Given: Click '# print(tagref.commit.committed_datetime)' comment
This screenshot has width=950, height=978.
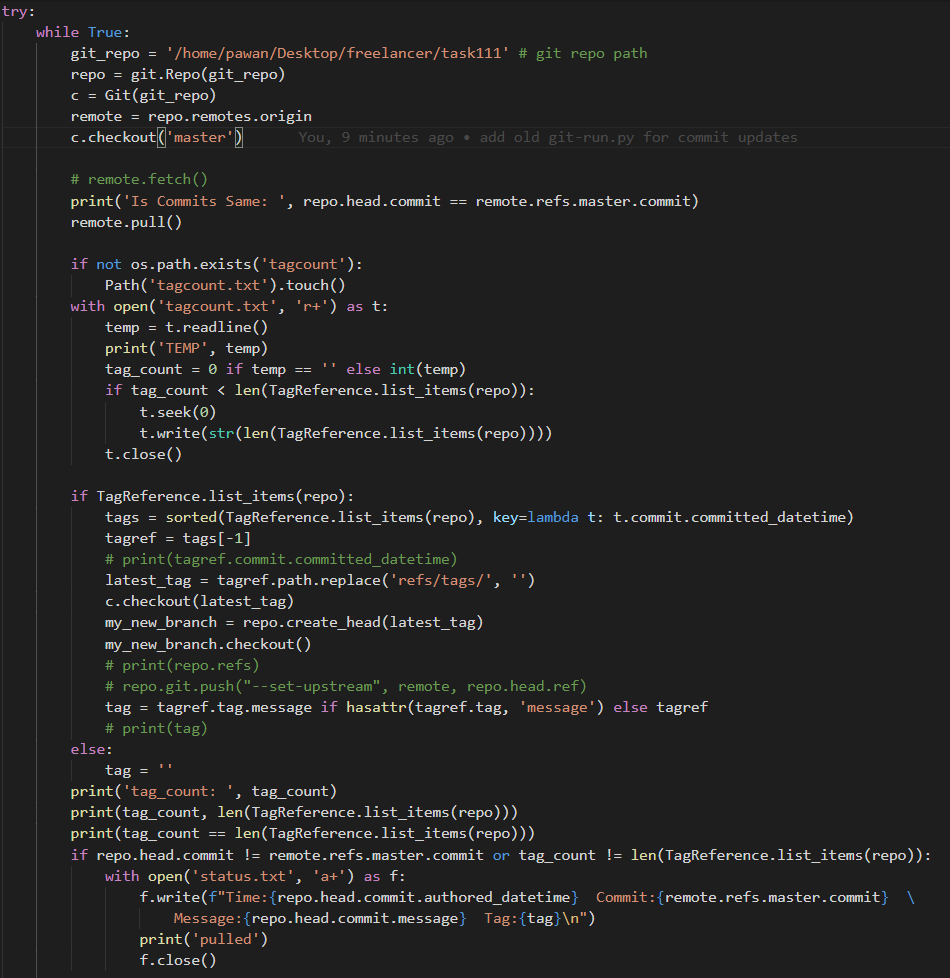Looking at the screenshot, I should pos(281,559).
